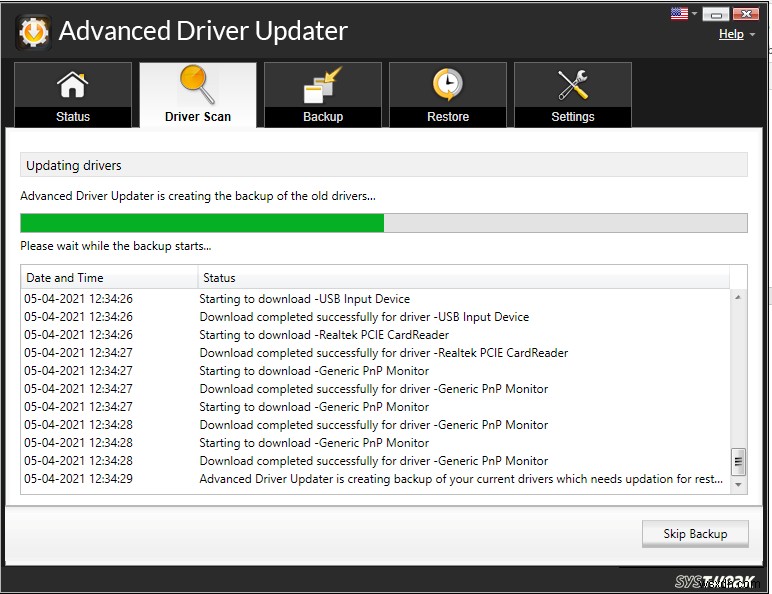772x594 pixels.
Task: Select the Driver Scan magnifier icon
Action: [x=197, y=86]
